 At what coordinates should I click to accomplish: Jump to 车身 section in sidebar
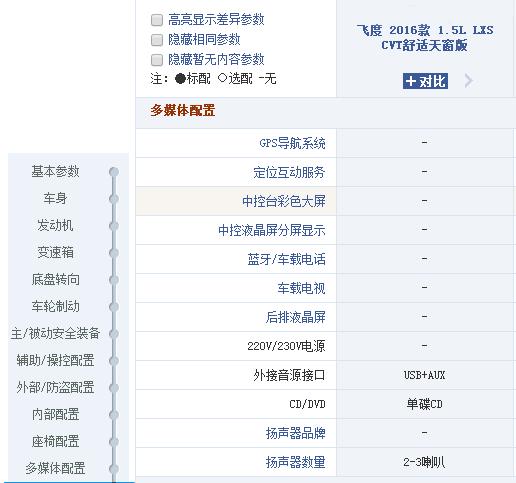pyautogui.click(x=55, y=198)
